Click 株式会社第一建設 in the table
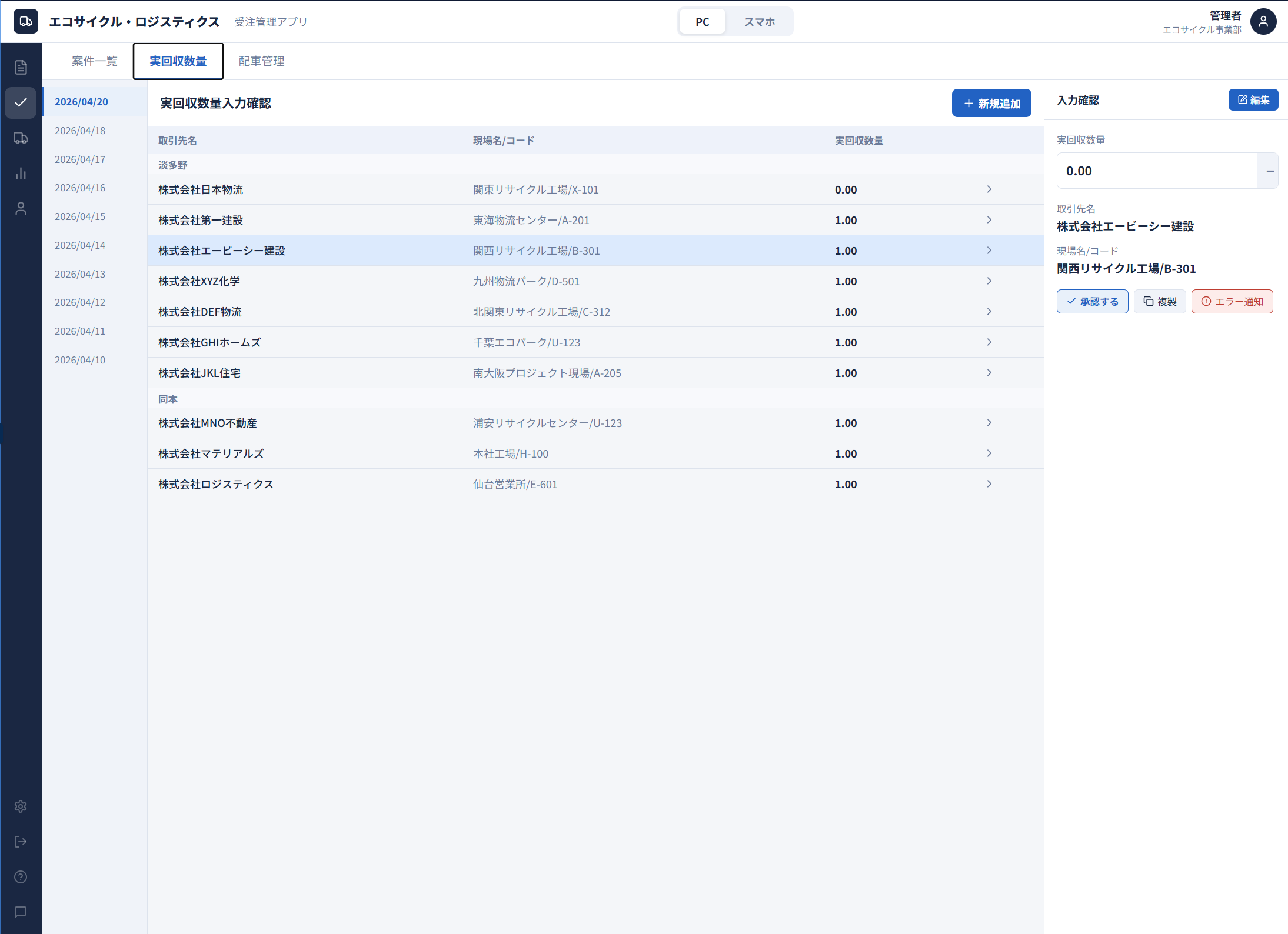1288x934 pixels. pyautogui.click(x=201, y=220)
